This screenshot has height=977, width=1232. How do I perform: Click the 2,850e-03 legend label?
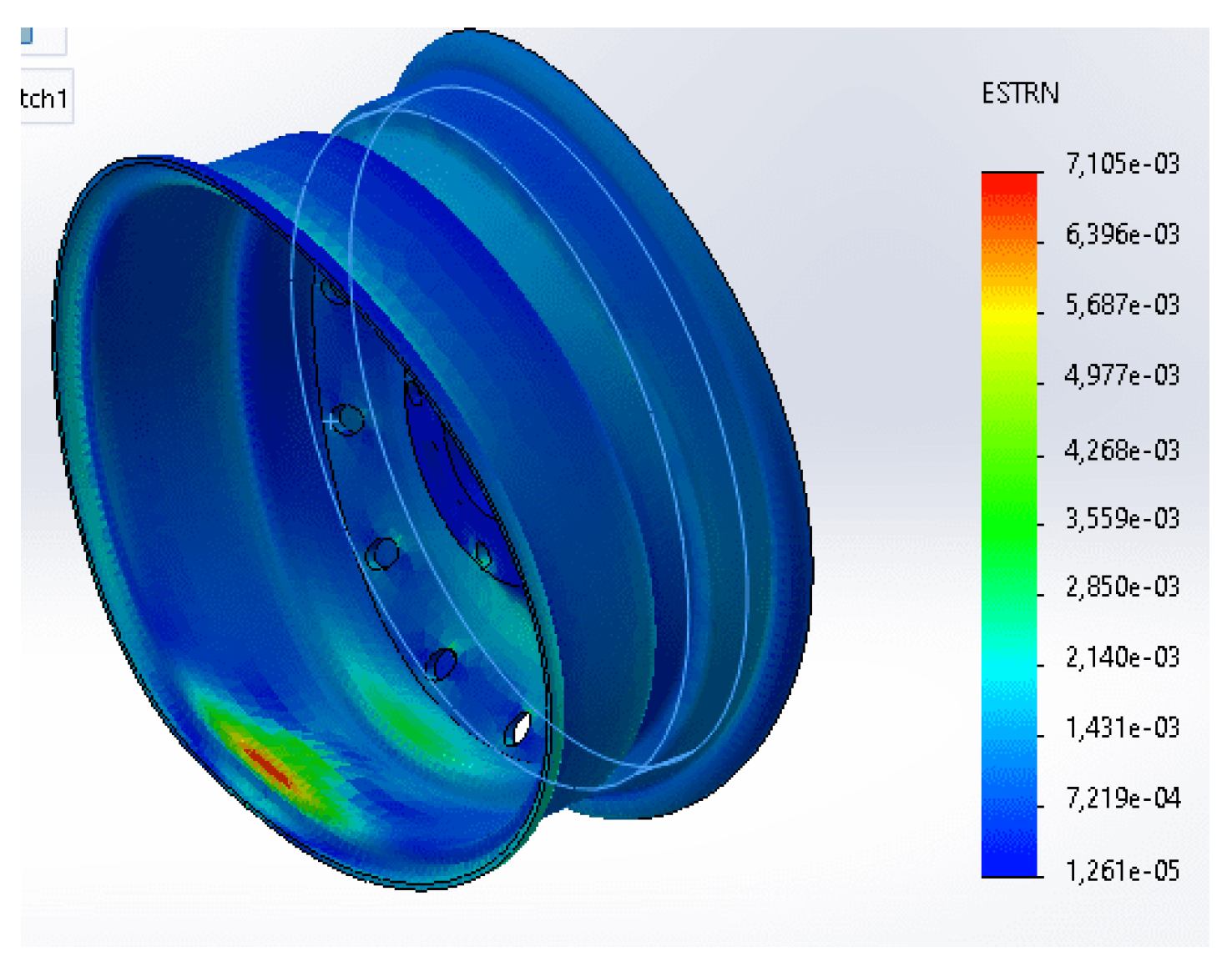click(x=1122, y=587)
